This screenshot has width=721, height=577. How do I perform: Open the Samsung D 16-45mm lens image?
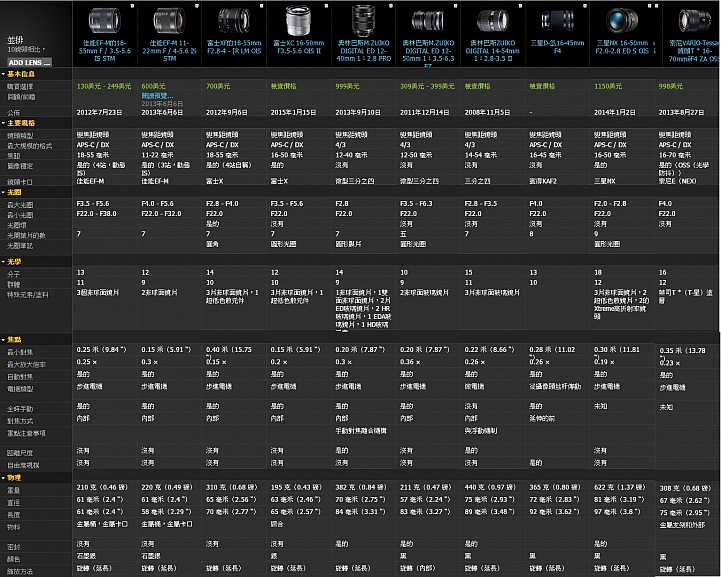[x=557, y=21]
